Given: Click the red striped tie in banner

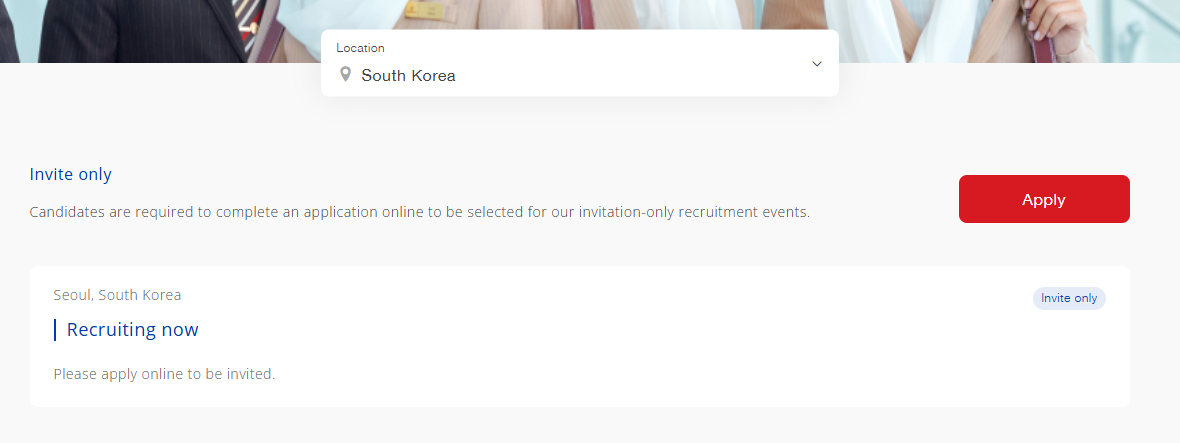Looking at the screenshot, I should [246, 12].
